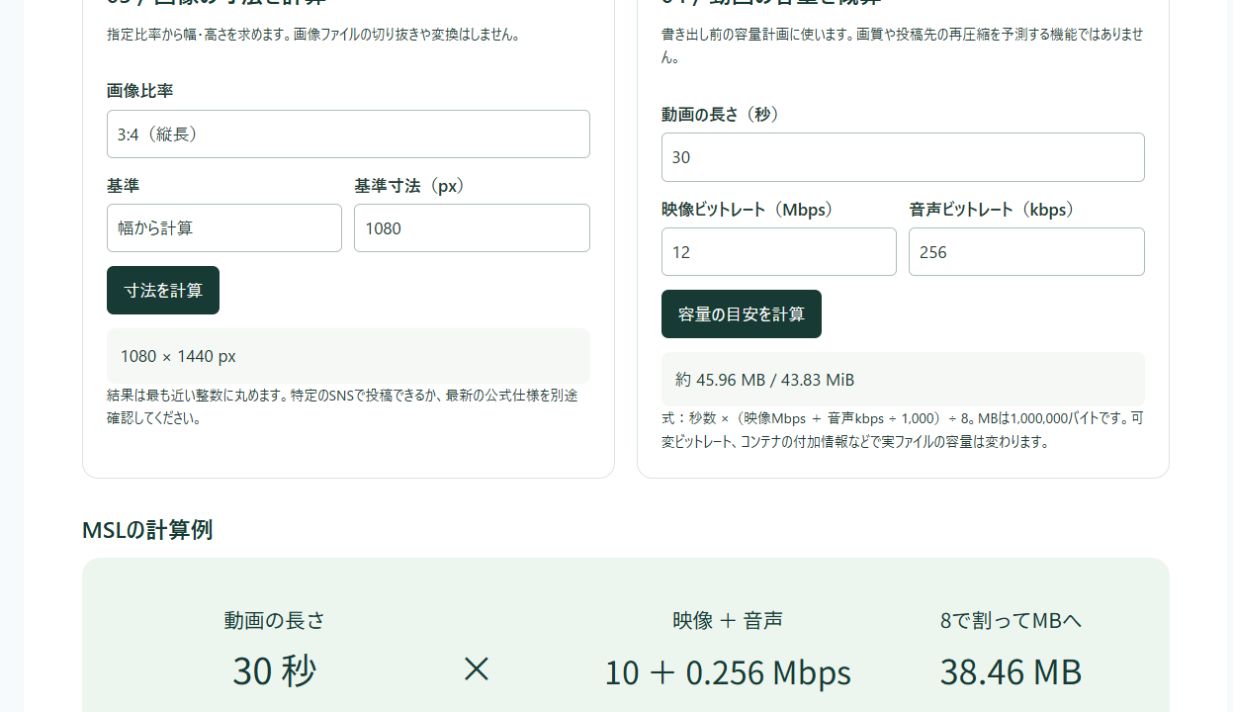Screen dimensions: 1233x712
Task: Open the 基準 dropdown showing 幅から計算
Action: [224, 228]
